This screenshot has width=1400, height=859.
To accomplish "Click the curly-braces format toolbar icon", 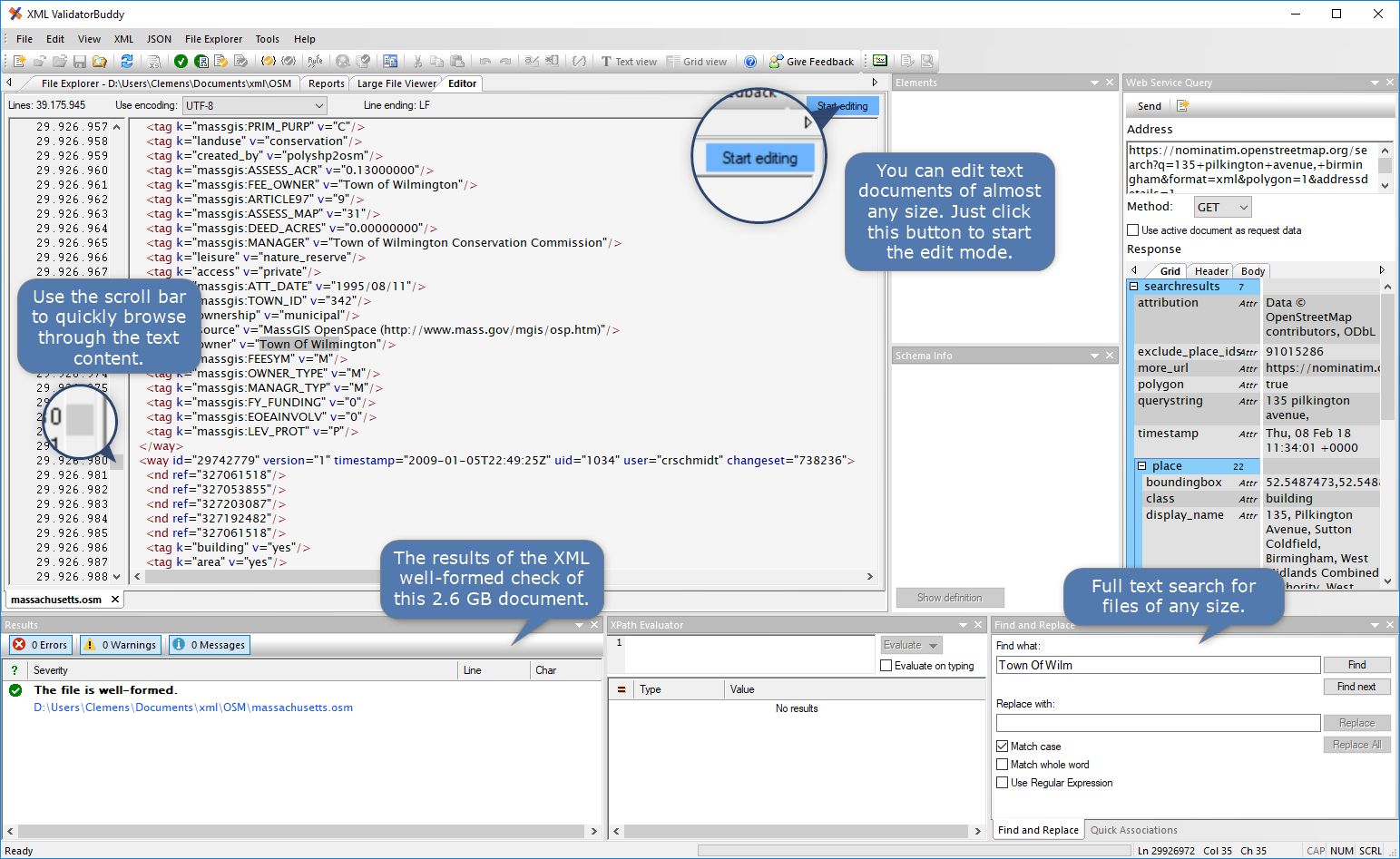I will click(x=579, y=61).
